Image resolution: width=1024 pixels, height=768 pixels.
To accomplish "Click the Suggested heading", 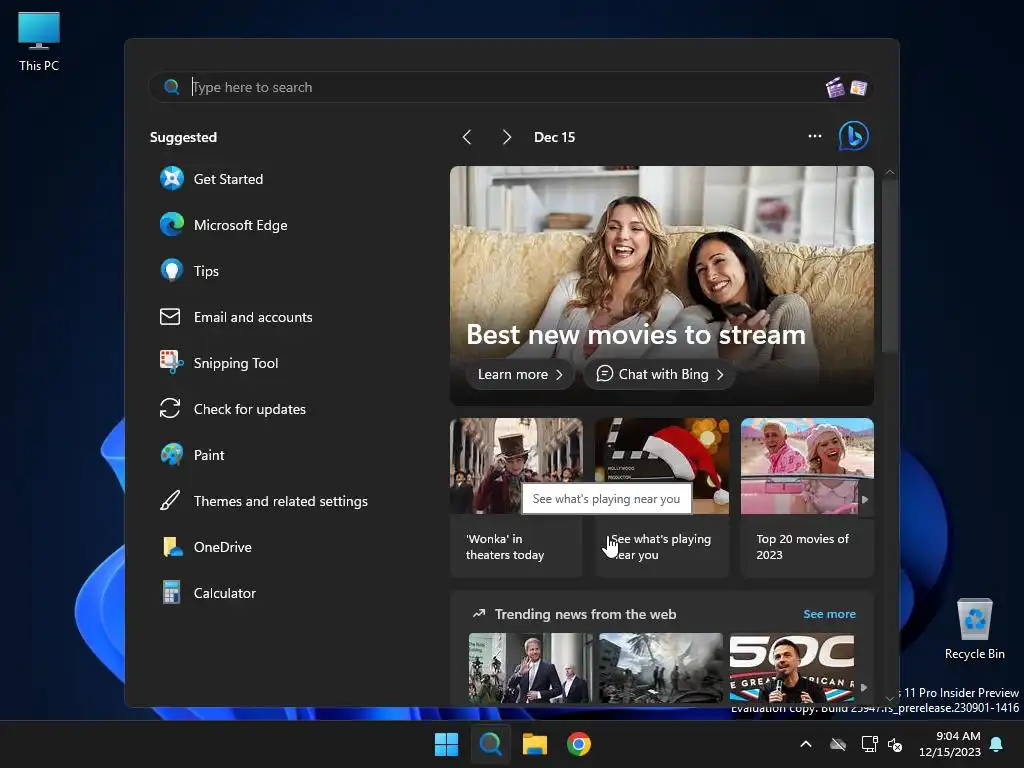I will (x=184, y=137).
